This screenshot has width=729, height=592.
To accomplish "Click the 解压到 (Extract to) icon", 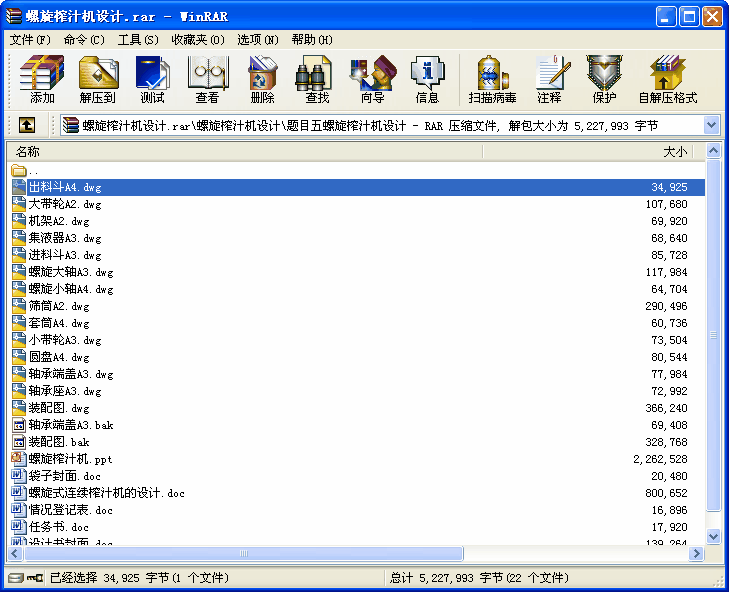I will point(98,79).
